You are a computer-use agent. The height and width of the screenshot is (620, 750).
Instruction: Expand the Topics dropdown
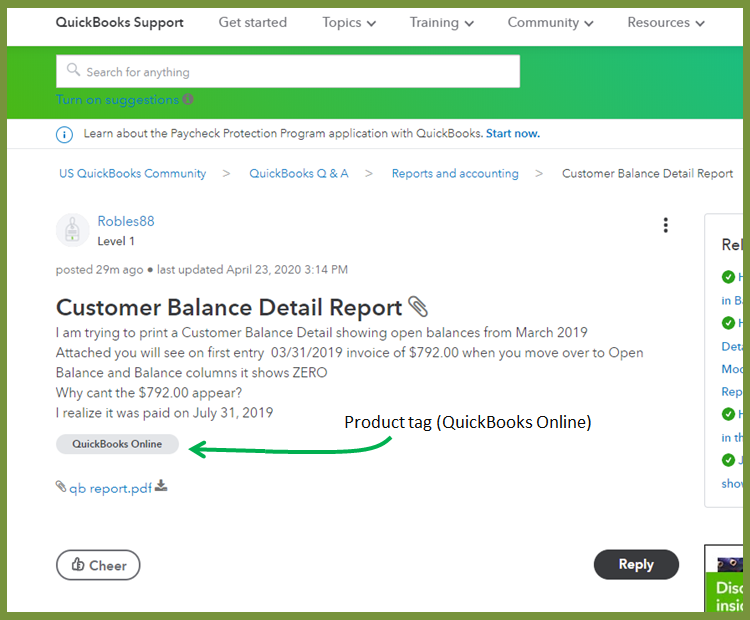[349, 22]
